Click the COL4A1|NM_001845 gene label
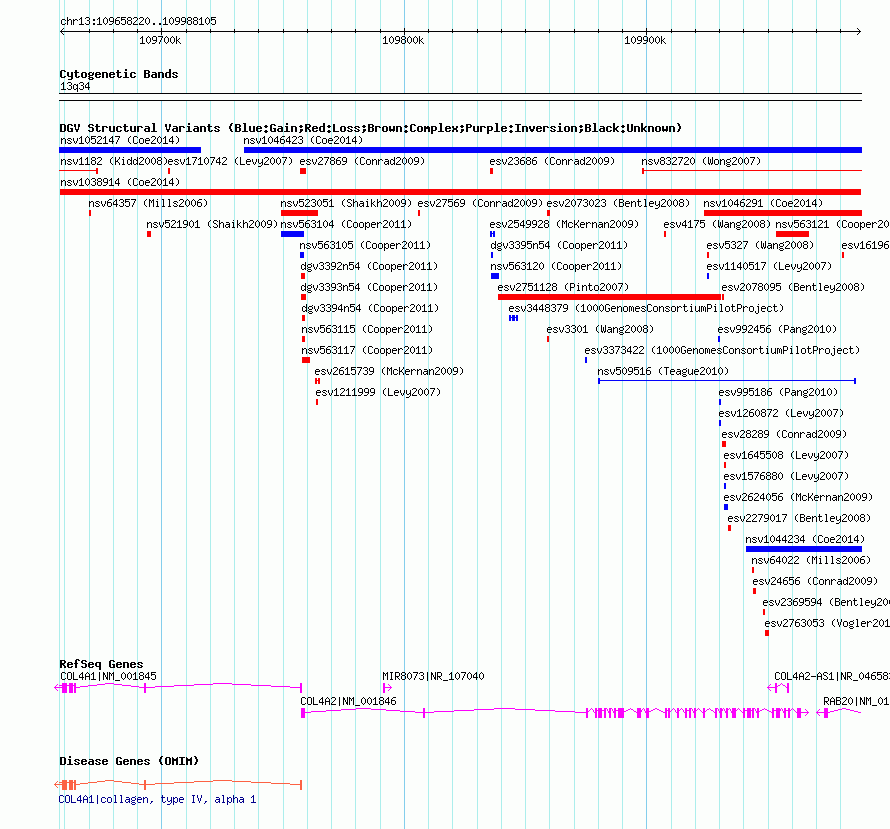 pos(108,676)
